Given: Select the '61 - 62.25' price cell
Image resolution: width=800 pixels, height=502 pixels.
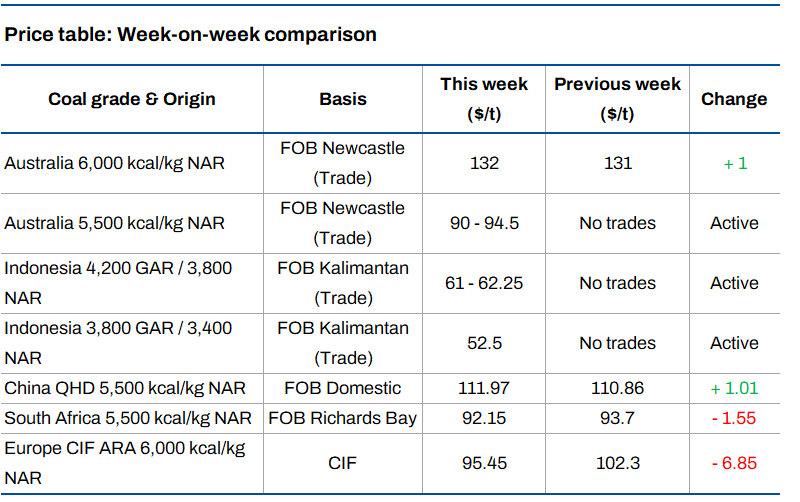Looking at the screenshot, I should [x=484, y=283].
